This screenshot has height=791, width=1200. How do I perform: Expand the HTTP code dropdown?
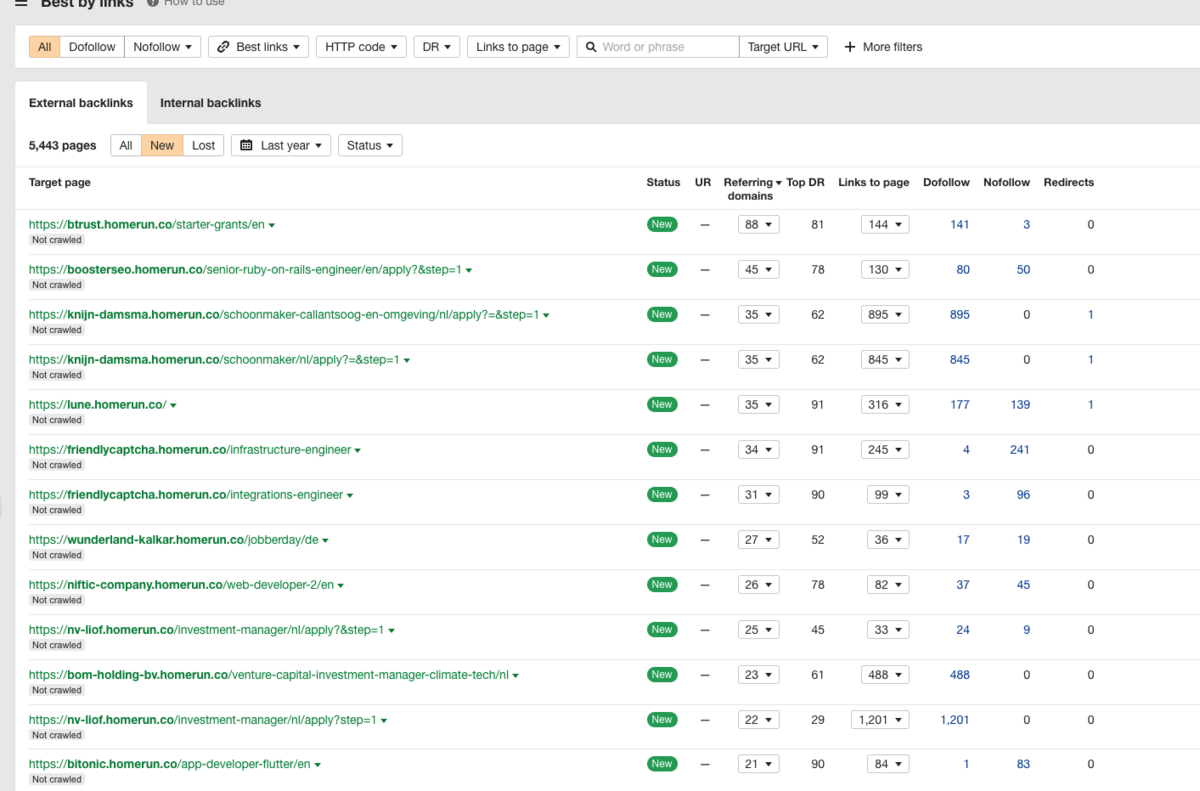click(x=361, y=47)
